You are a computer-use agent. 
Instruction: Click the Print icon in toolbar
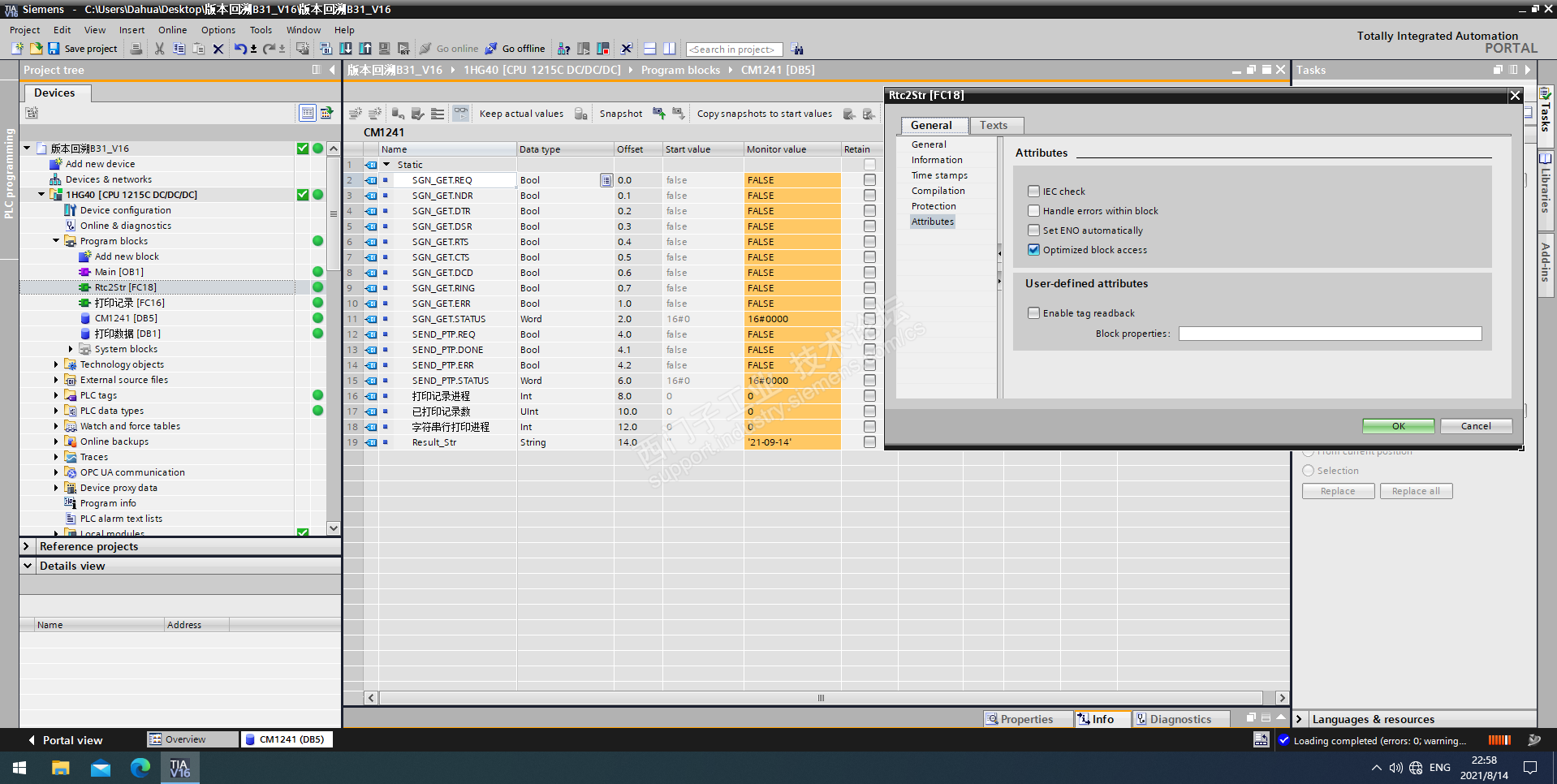coord(136,49)
